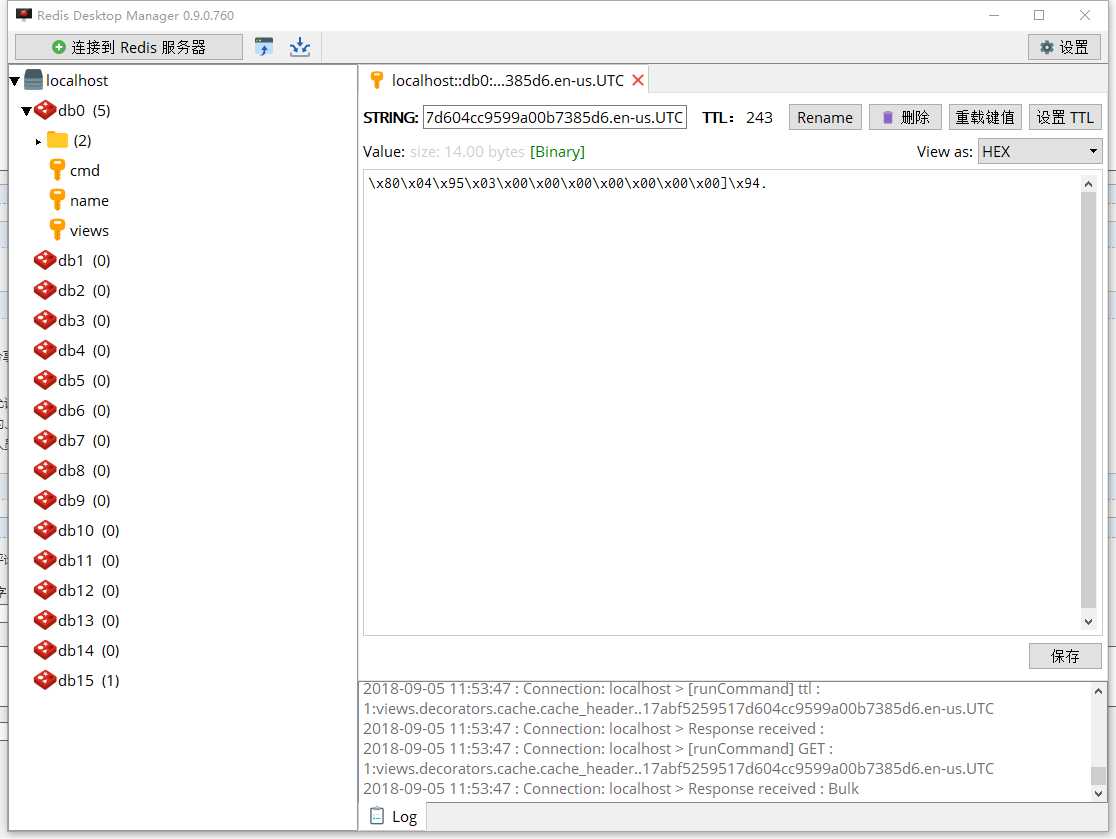This screenshot has width=1116, height=839.
Task: Open db3 database icon
Action: coord(45,320)
